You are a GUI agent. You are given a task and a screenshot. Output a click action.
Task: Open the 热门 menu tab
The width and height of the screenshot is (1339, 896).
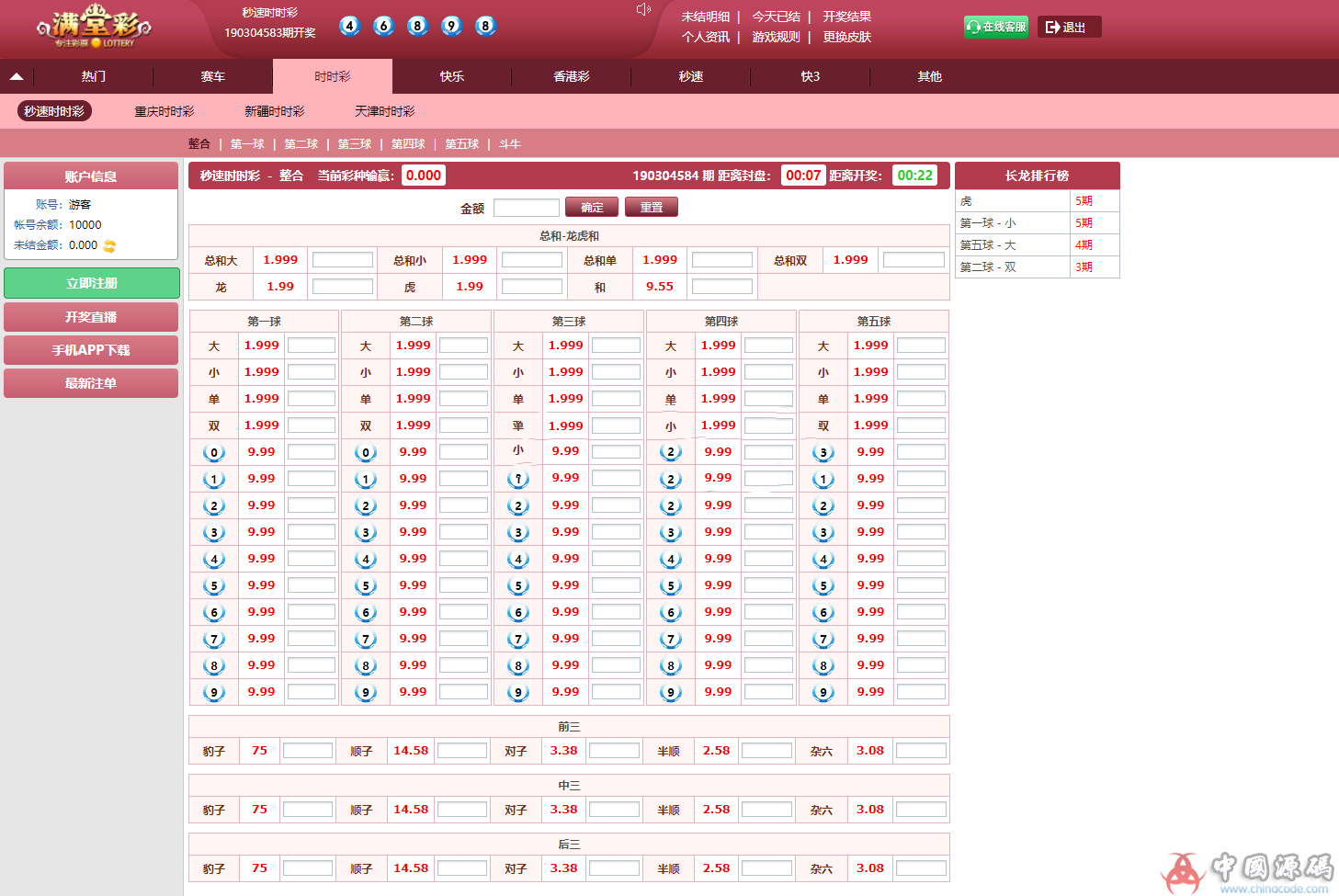tap(94, 76)
